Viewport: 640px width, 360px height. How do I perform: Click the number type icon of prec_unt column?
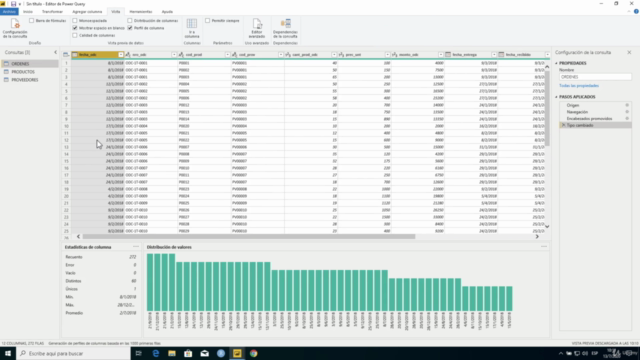pyautogui.click(x=341, y=54)
